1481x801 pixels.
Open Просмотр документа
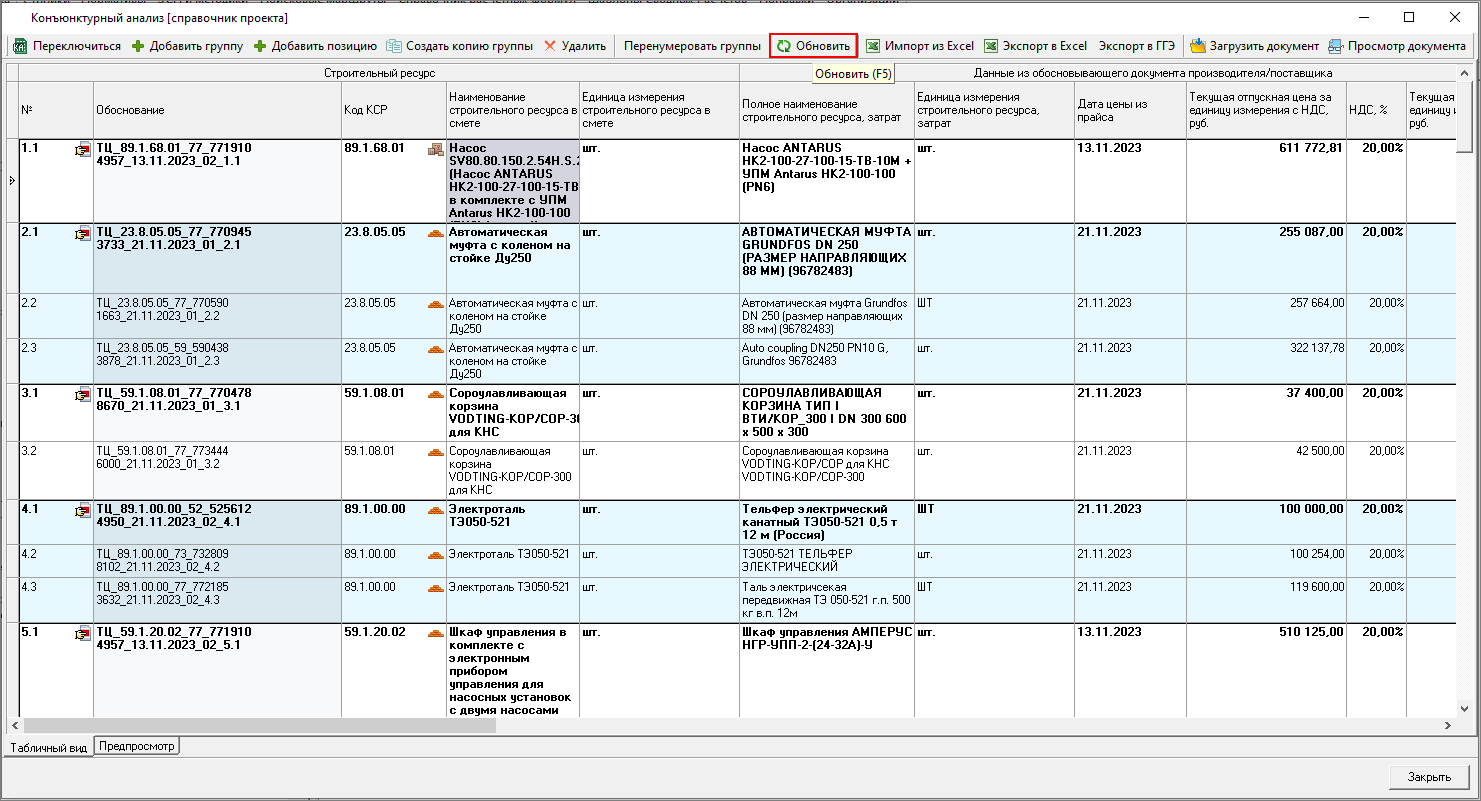(x=1396, y=46)
